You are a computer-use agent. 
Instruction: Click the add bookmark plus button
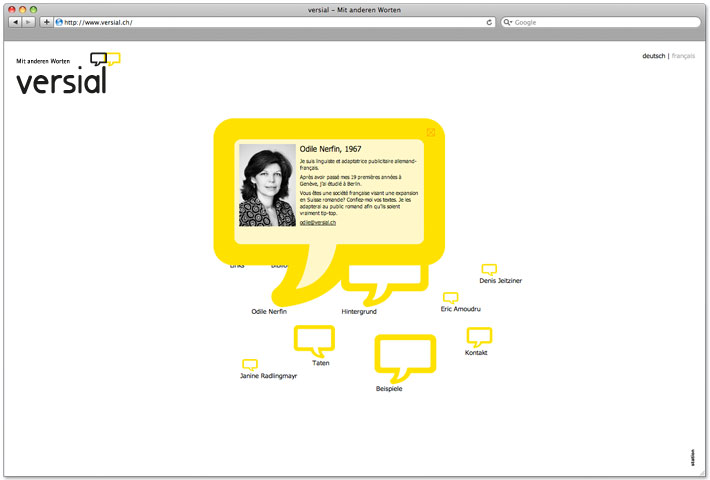click(x=46, y=22)
